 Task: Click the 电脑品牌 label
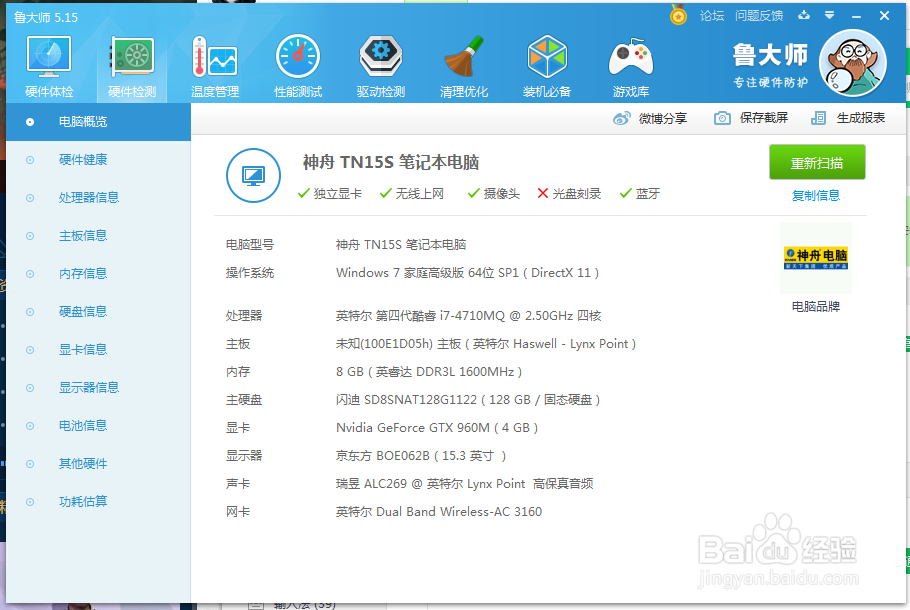click(x=816, y=306)
